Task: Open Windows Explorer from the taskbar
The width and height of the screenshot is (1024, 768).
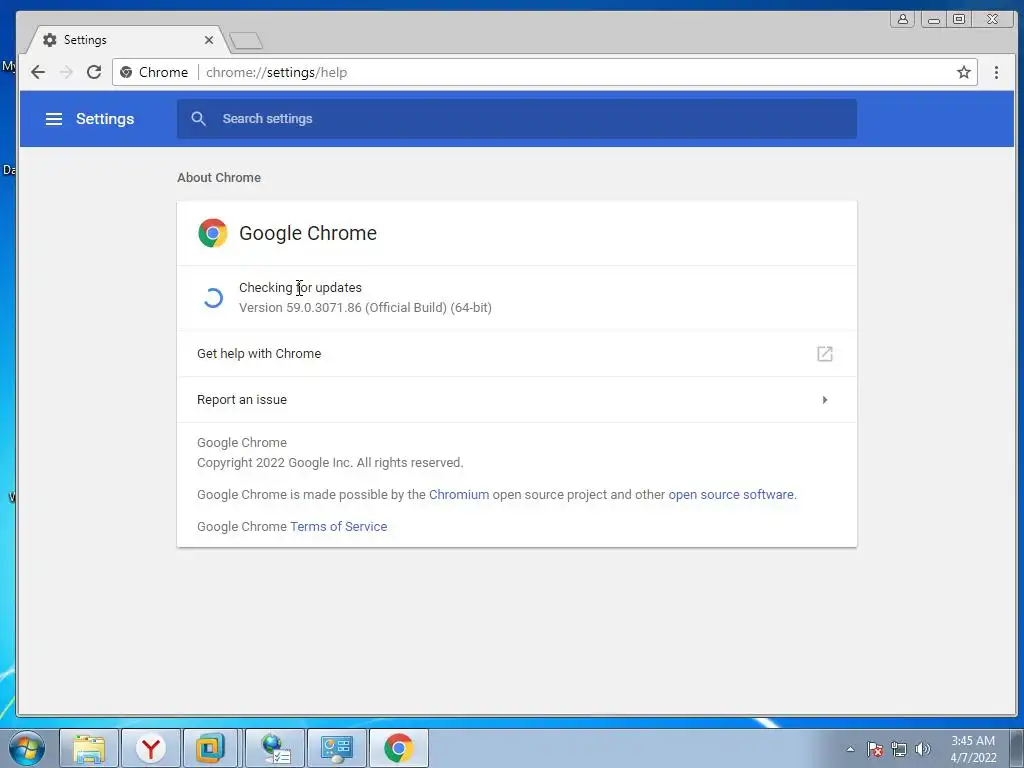Action: 89,748
